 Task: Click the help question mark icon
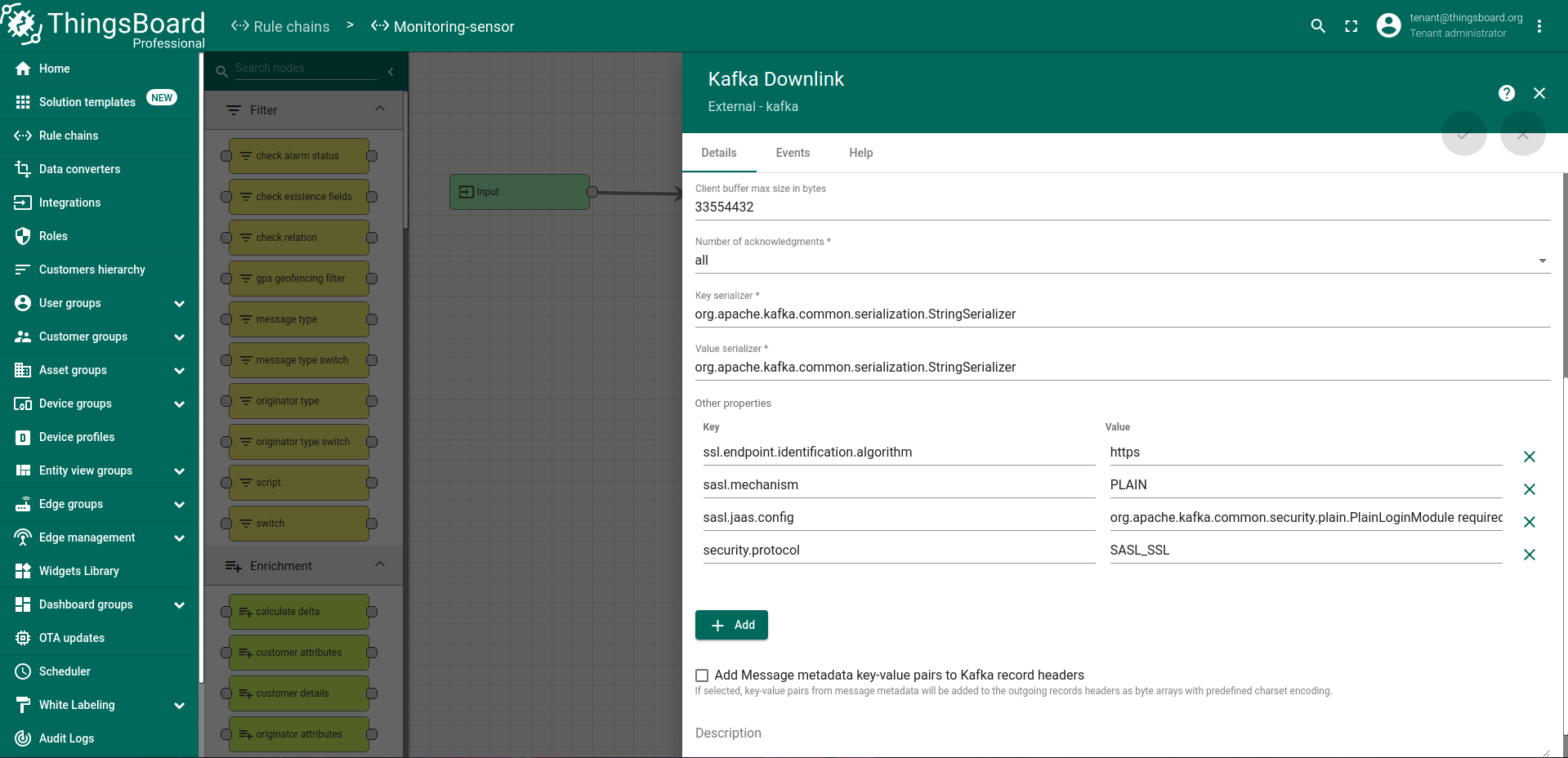[1507, 93]
